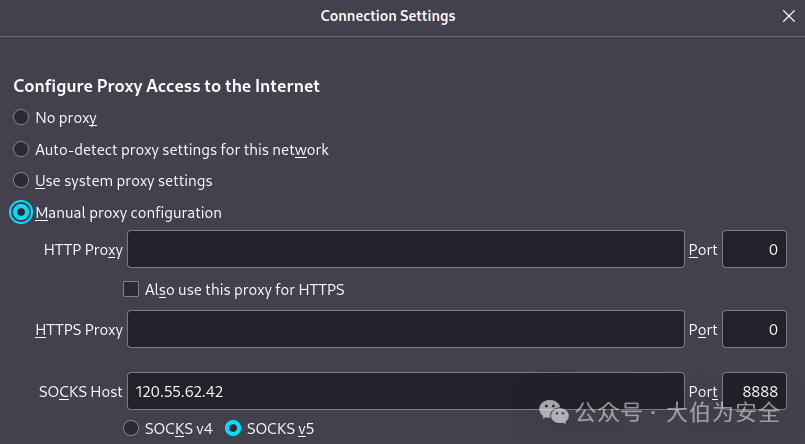Click the HTTP Proxy label
This screenshot has width=805, height=444.
pos(83,250)
